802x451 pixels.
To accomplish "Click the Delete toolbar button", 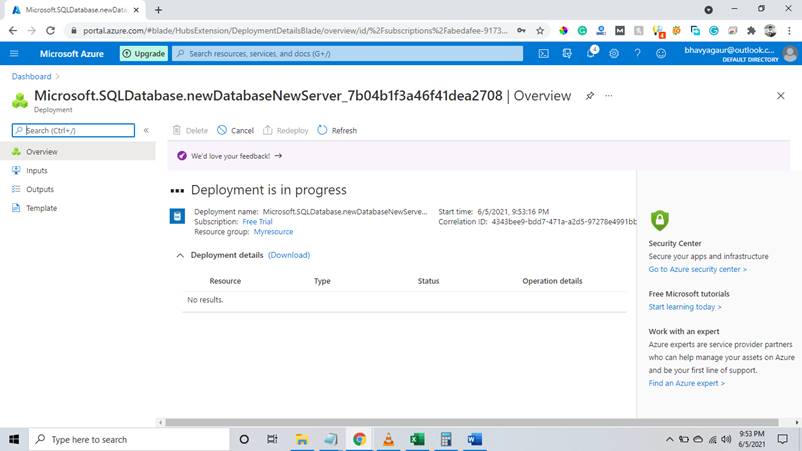I will pos(190,130).
